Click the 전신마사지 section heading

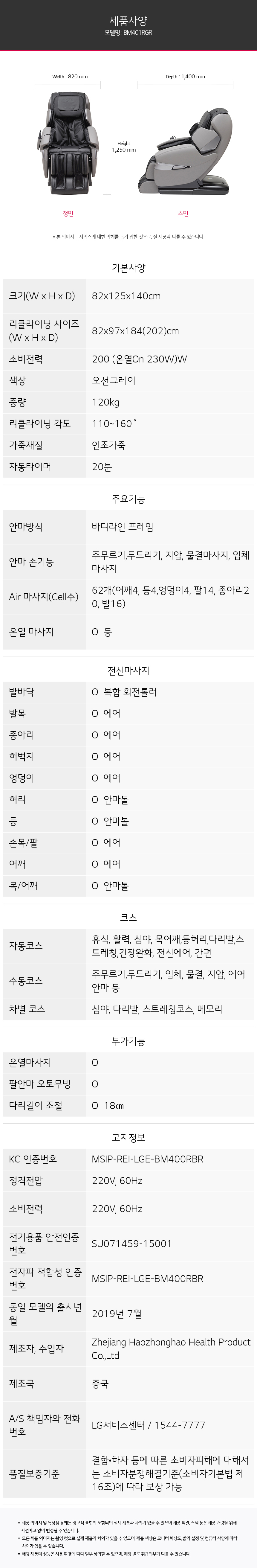click(x=128, y=671)
